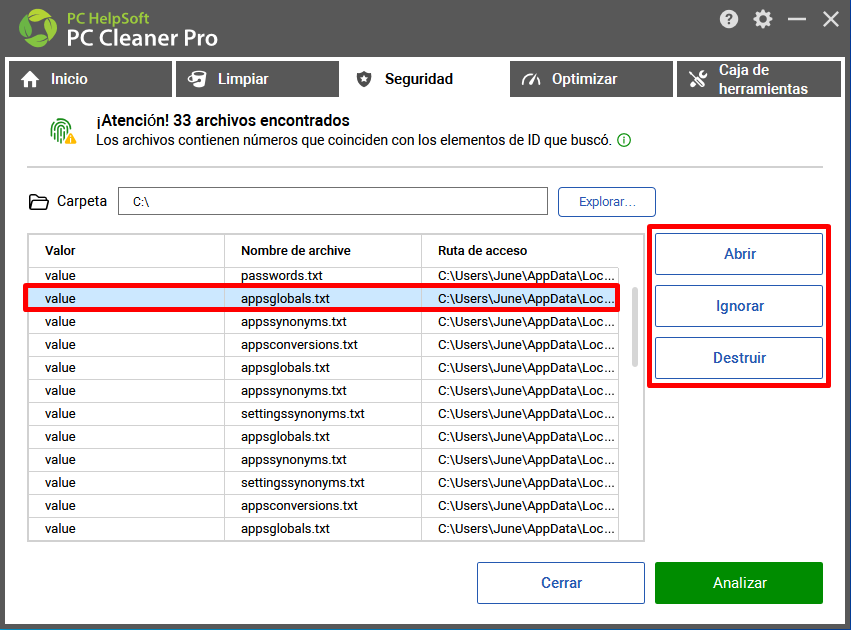The width and height of the screenshot is (851, 630).
Task: Click the green info icon after description
Action: pos(624,141)
